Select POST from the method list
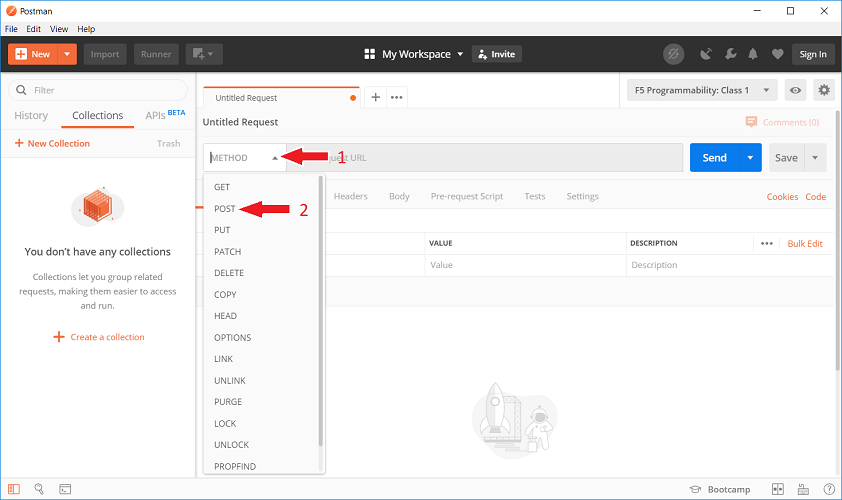Image resolution: width=842 pixels, height=500 pixels. pos(262,208)
